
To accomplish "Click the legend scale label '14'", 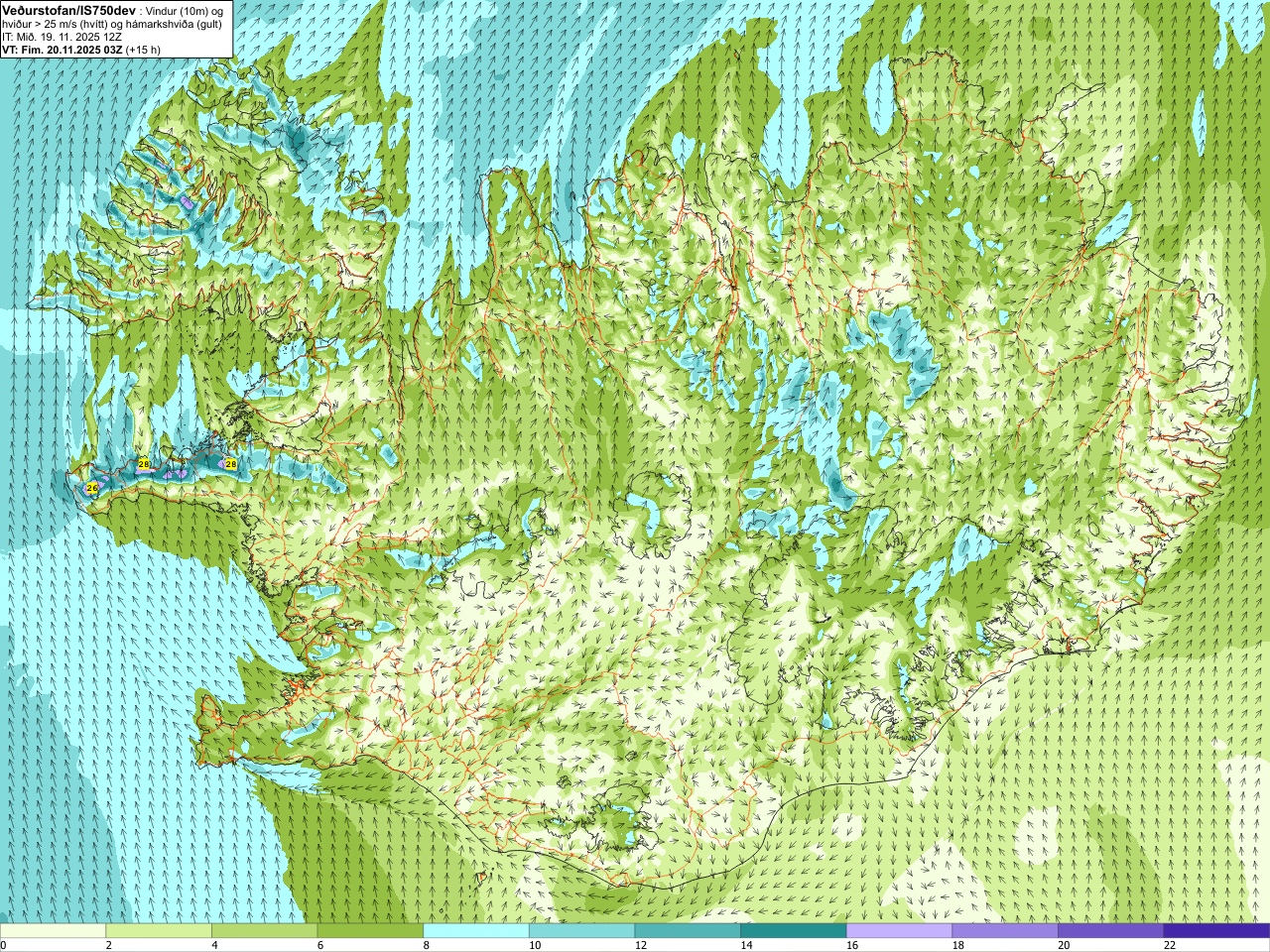I will tap(746, 945).
